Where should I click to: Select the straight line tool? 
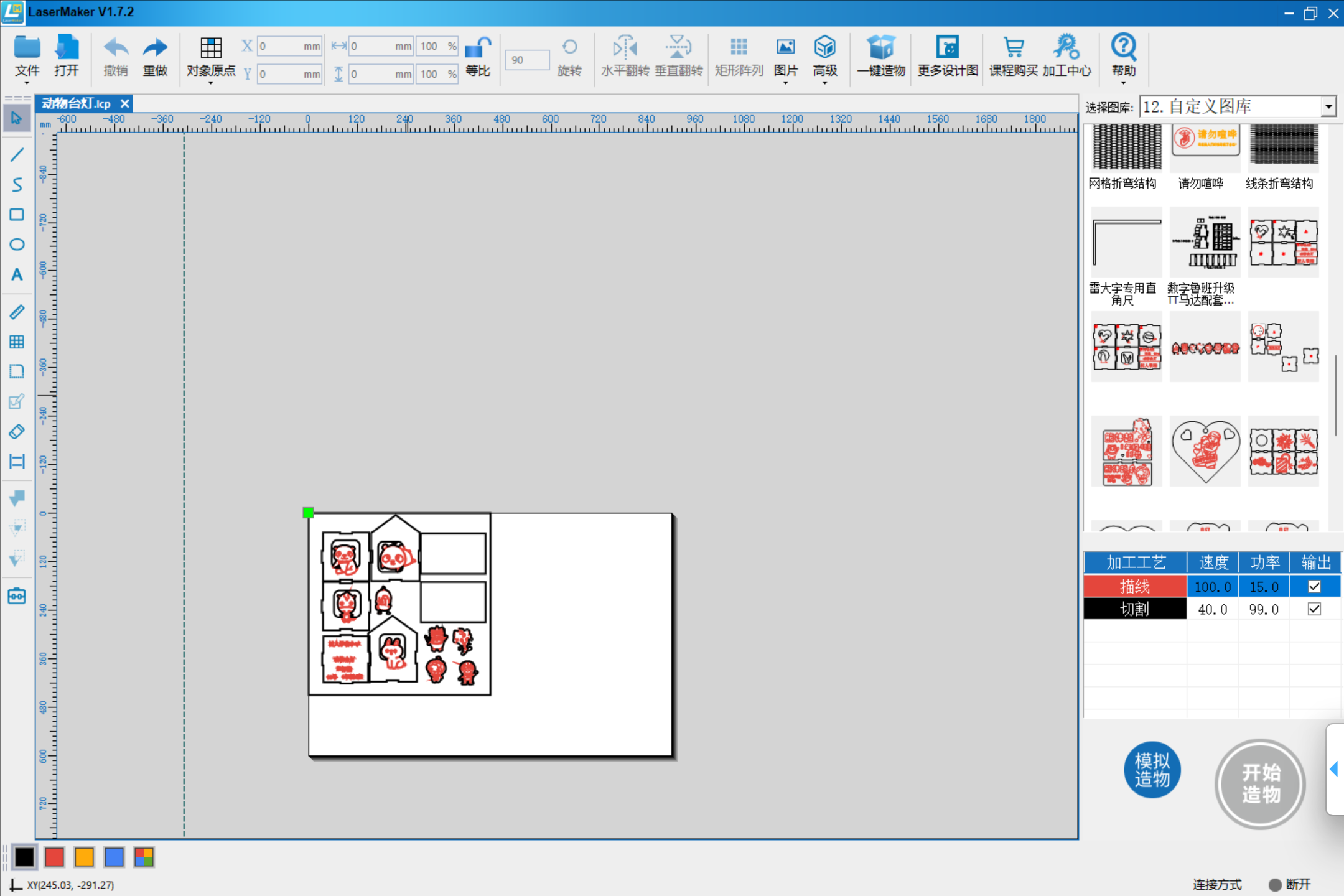pos(17,155)
